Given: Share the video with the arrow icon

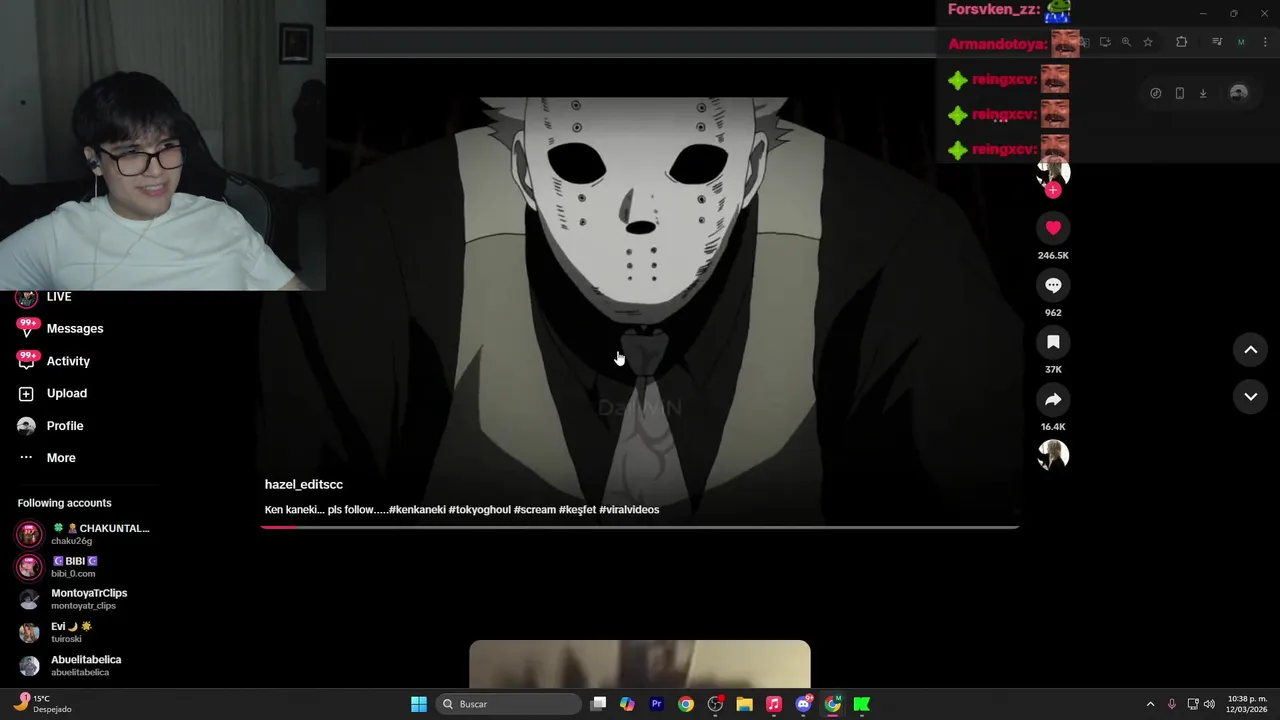Looking at the screenshot, I should [x=1053, y=399].
